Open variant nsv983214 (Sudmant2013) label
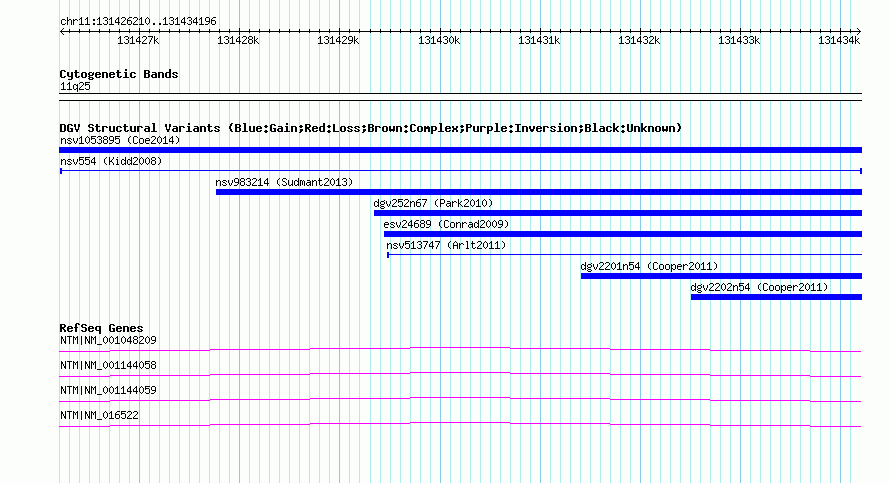Viewport: 890px width, 483px height. click(x=284, y=182)
